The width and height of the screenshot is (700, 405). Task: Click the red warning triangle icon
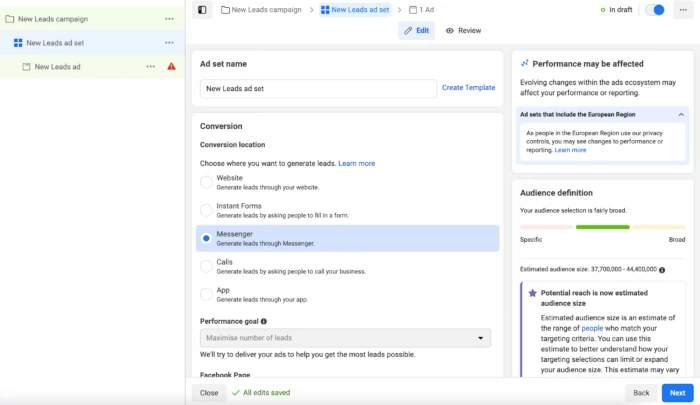(171, 67)
